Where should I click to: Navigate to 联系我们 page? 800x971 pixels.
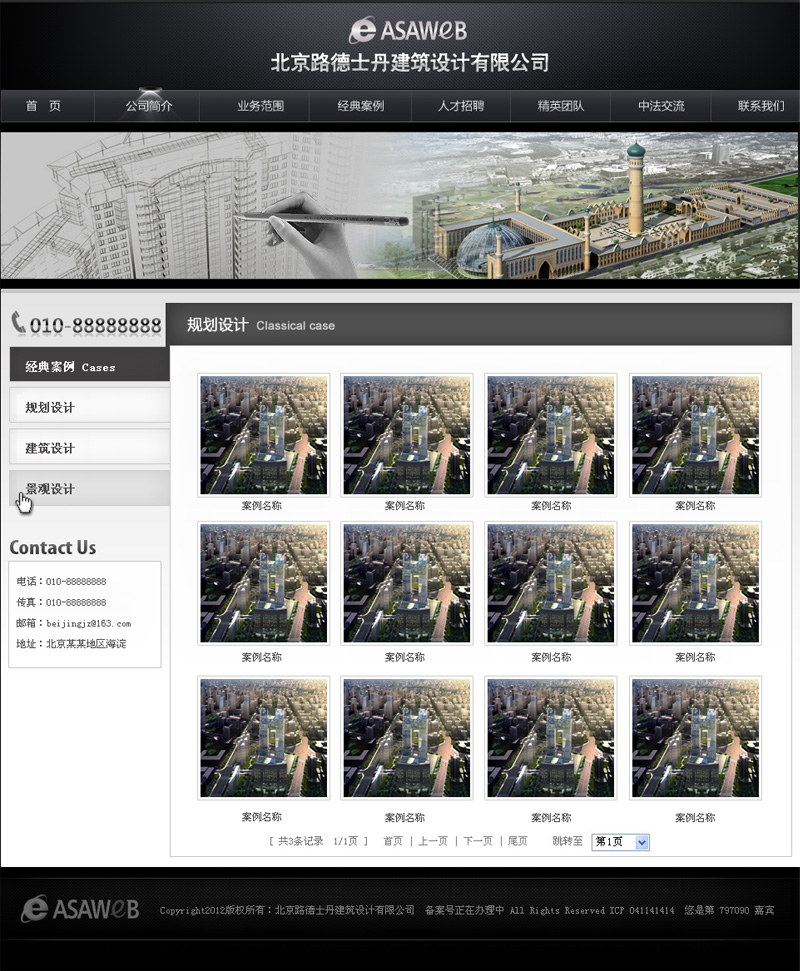click(x=760, y=106)
